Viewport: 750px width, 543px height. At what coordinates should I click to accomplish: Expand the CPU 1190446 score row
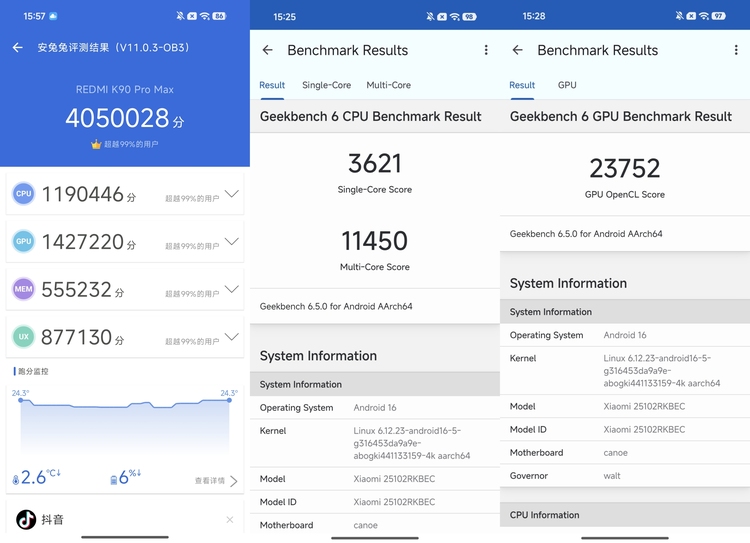click(x=232, y=193)
